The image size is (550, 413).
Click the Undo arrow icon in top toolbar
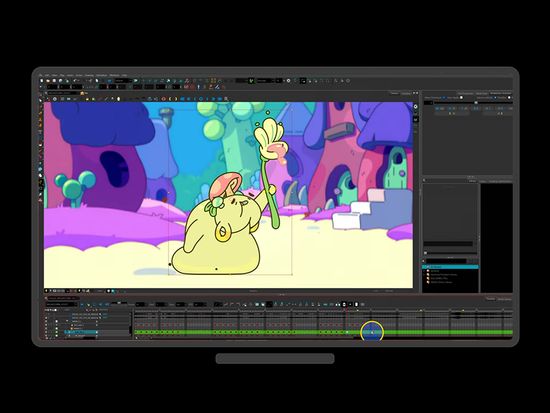point(75,81)
